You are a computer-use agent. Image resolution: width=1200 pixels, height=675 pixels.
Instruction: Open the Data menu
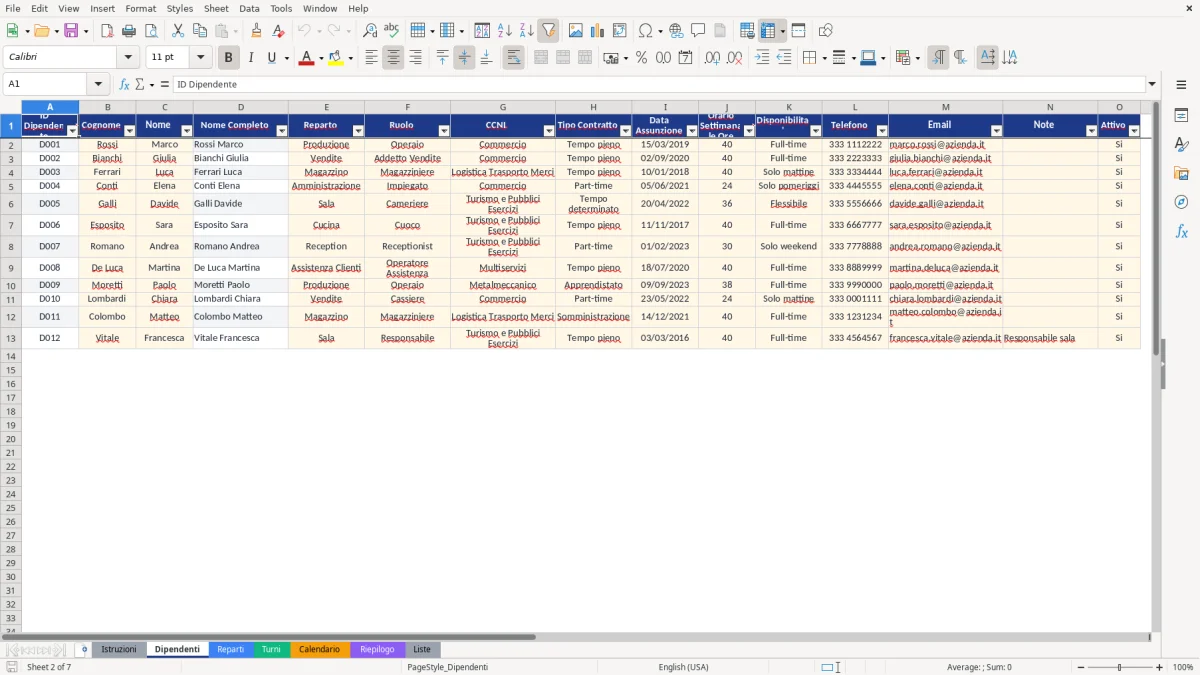coord(249,8)
